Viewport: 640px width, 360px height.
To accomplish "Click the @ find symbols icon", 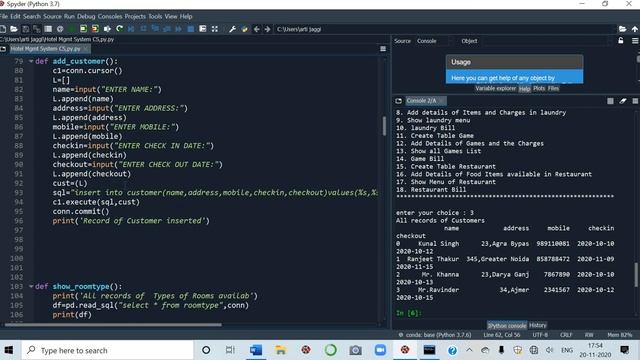I will (60, 29).
